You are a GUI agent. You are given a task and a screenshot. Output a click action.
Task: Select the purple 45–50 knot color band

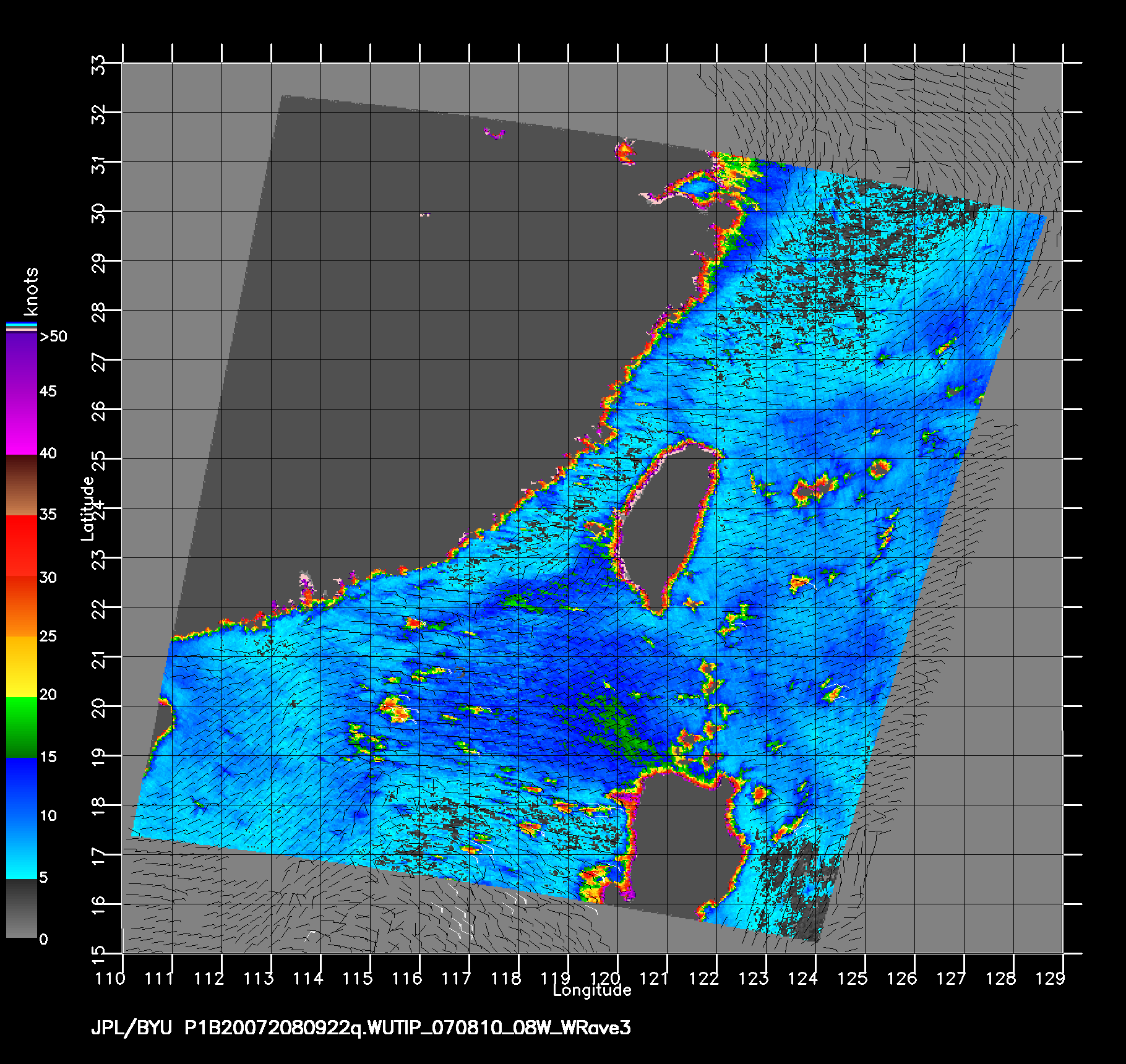[21, 363]
